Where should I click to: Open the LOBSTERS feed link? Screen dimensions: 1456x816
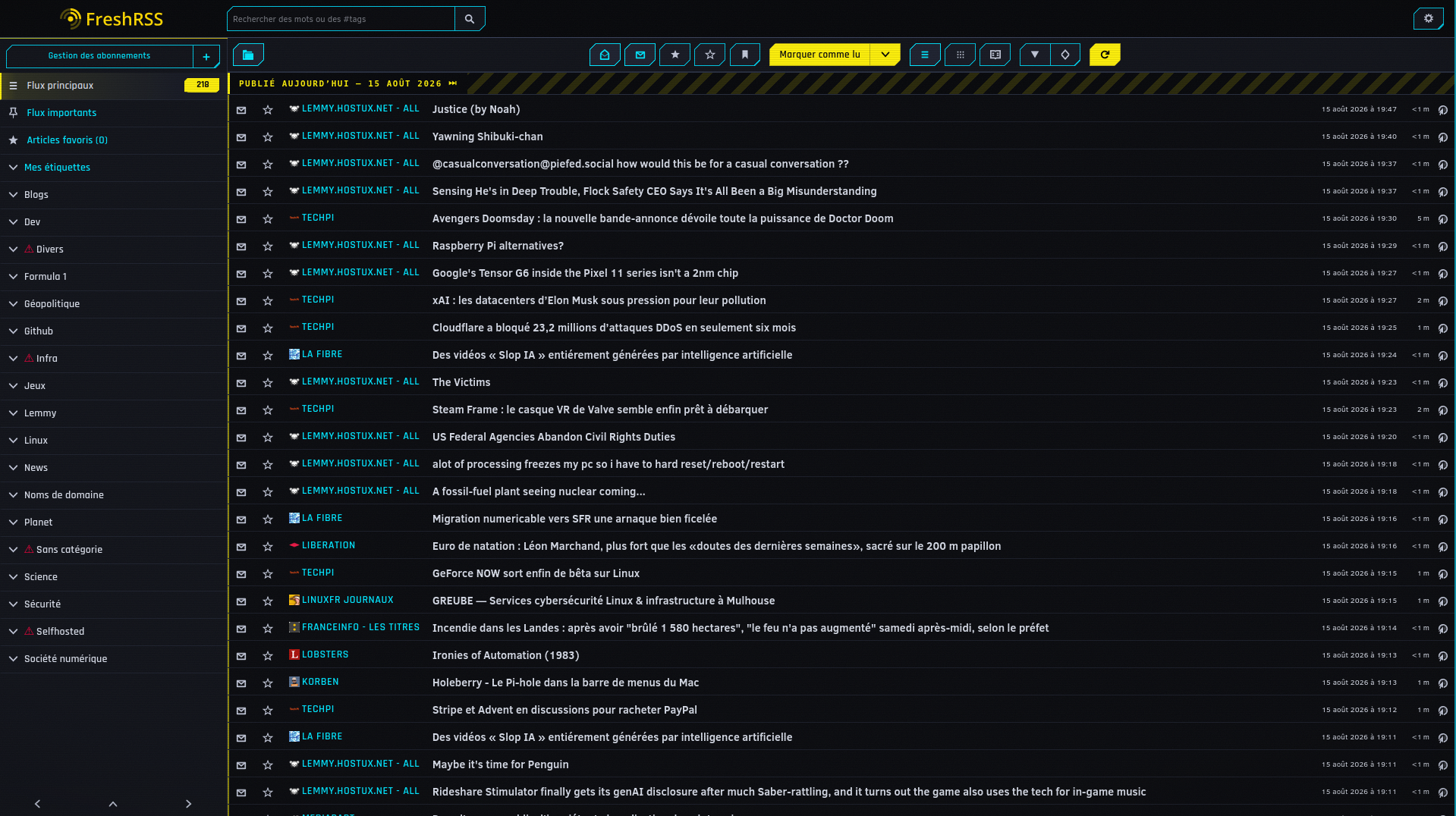325,654
